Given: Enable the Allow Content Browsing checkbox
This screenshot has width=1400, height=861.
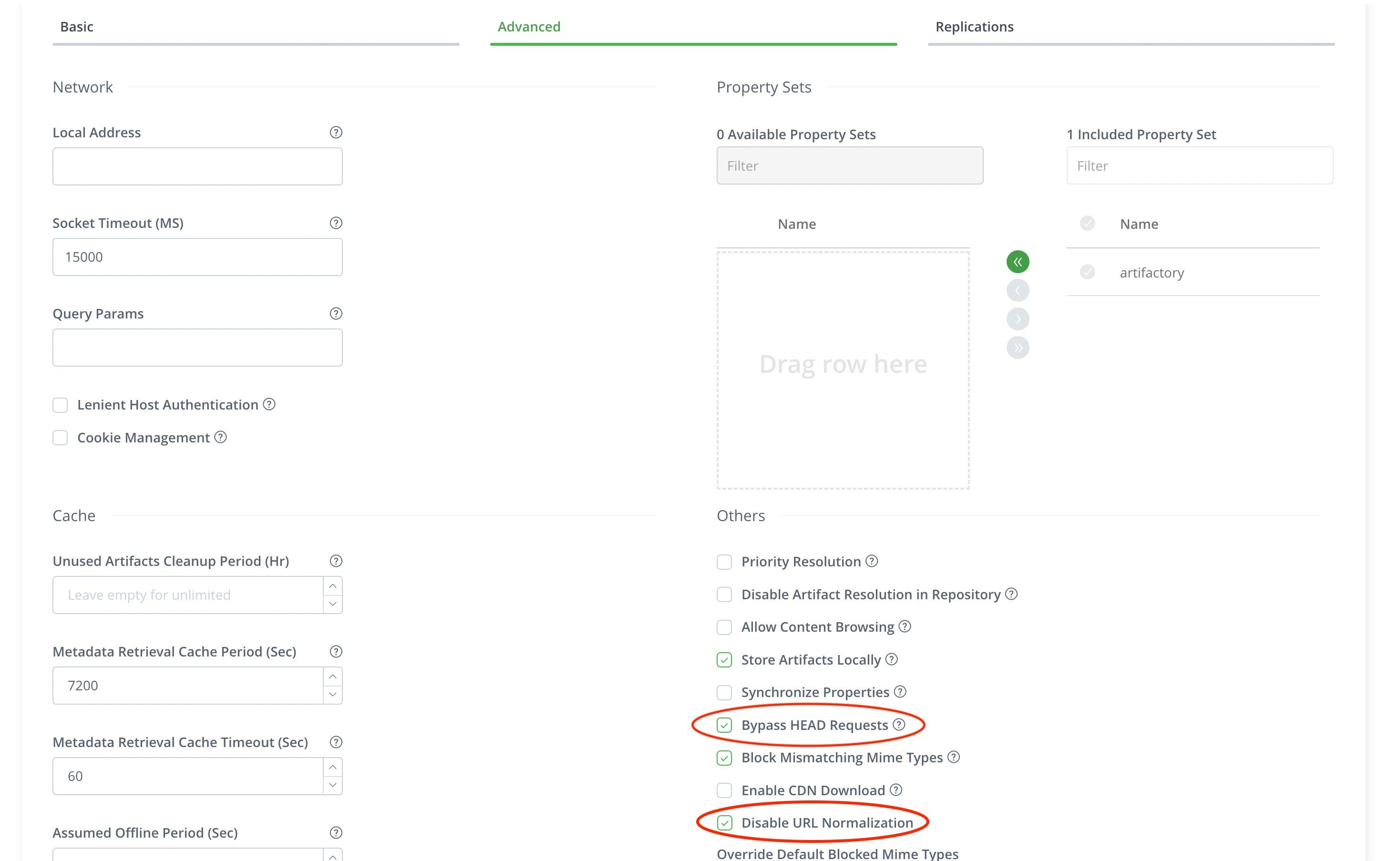Looking at the screenshot, I should click(724, 627).
